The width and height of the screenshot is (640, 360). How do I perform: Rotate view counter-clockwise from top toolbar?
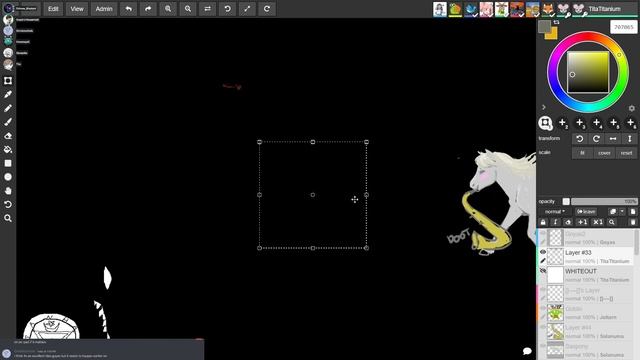point(227,9)
